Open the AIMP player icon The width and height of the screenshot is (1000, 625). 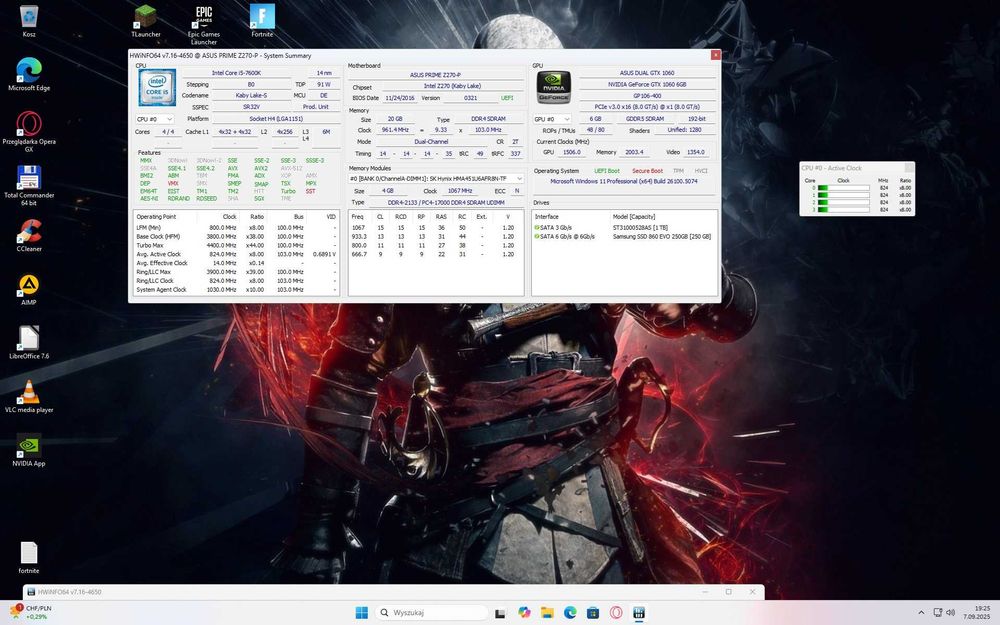click(29, 288)
